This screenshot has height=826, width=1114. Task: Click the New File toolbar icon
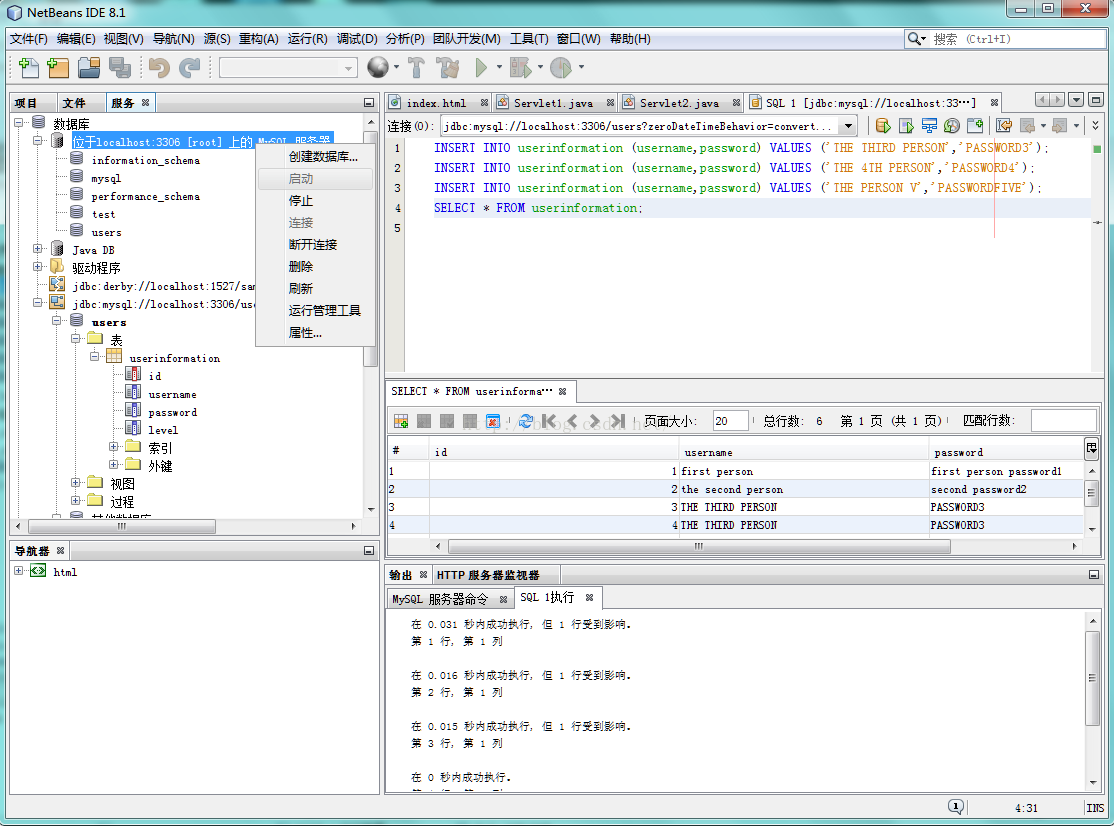[x=28, y=67]
